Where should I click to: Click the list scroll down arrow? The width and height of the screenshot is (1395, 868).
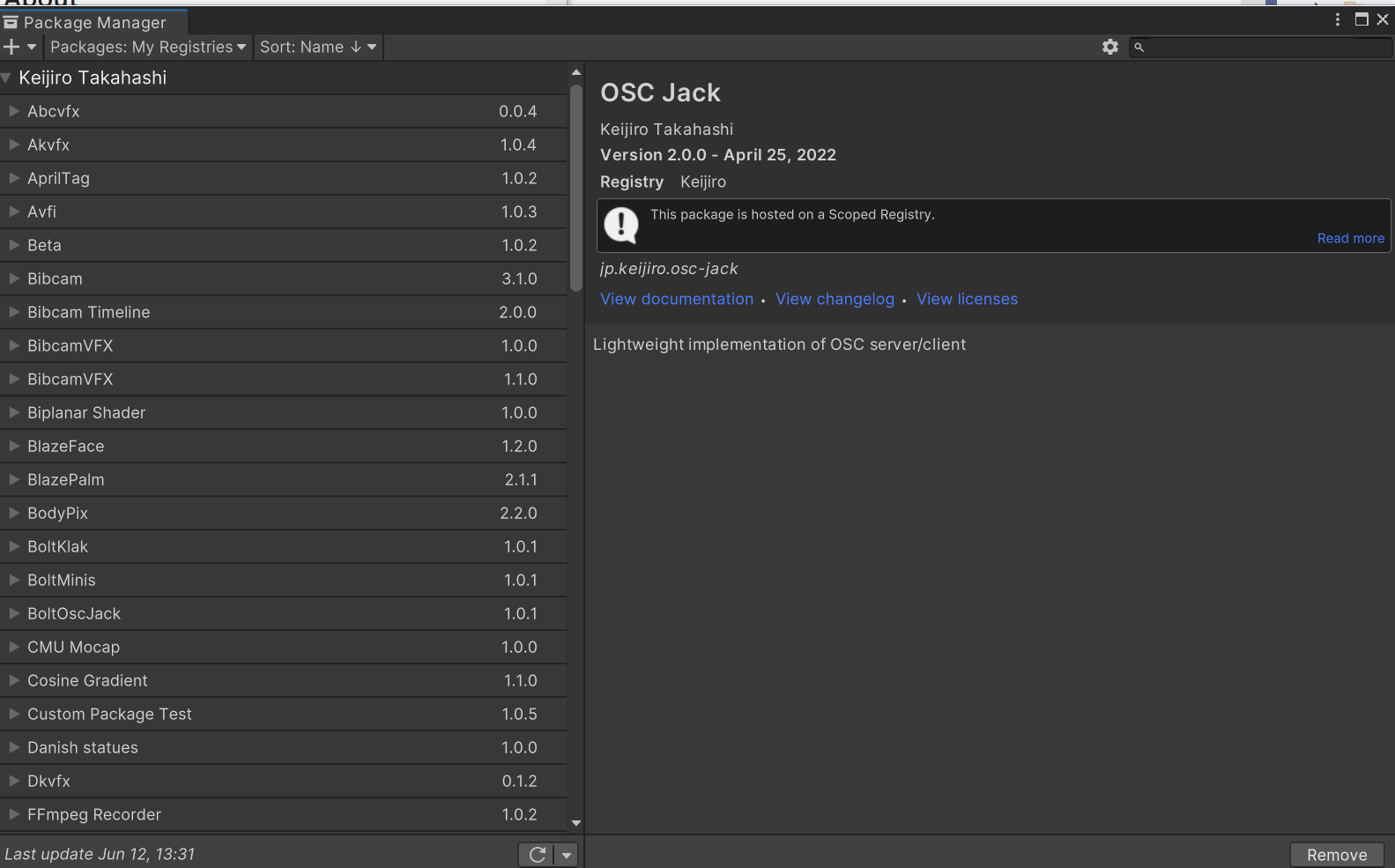click(x=576, y=823)
